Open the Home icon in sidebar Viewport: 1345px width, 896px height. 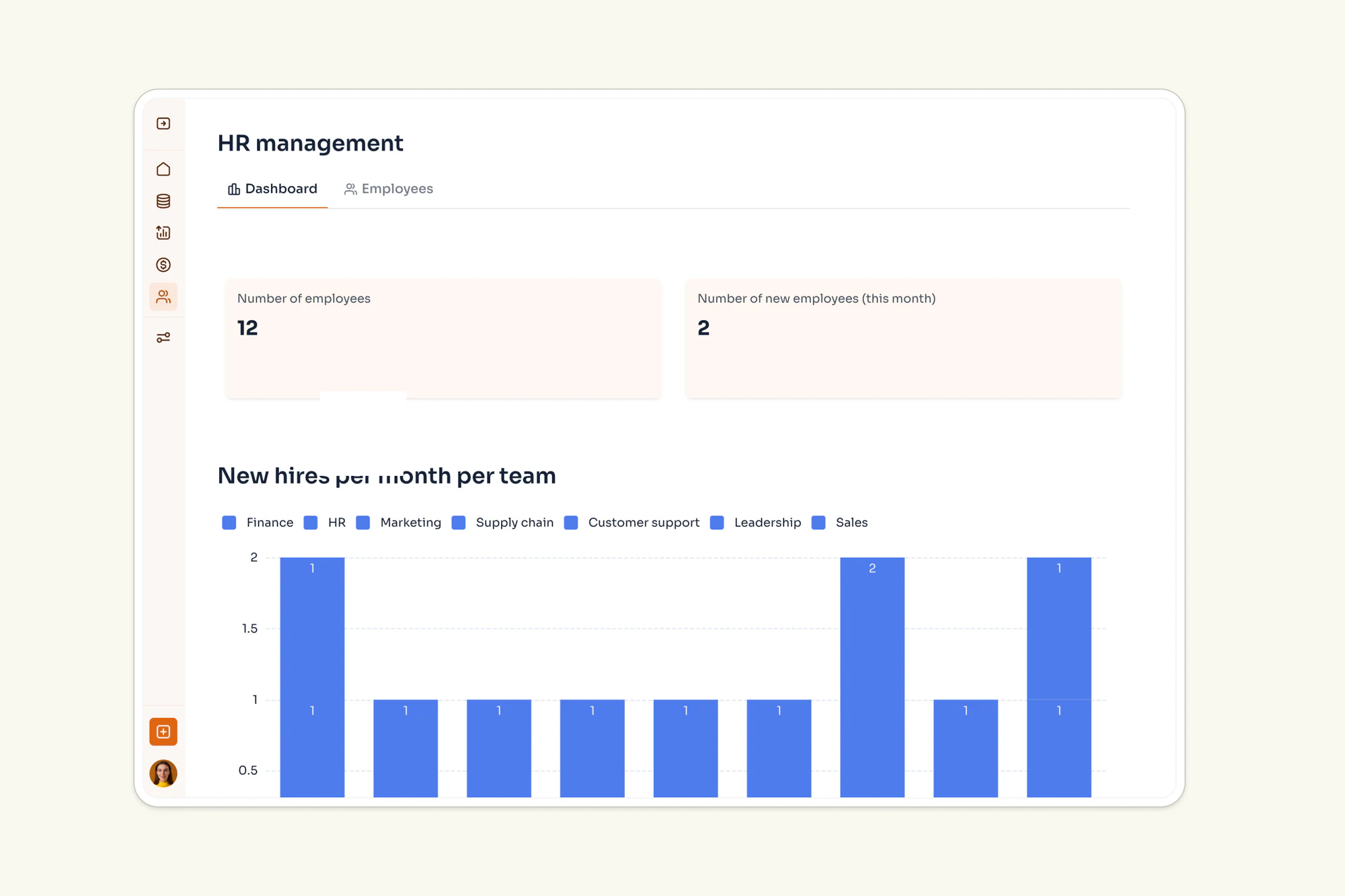tap(163, 169)
